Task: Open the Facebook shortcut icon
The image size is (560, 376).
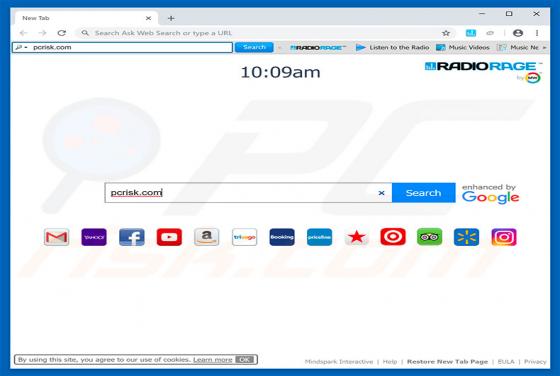Action: pos(132,237)
